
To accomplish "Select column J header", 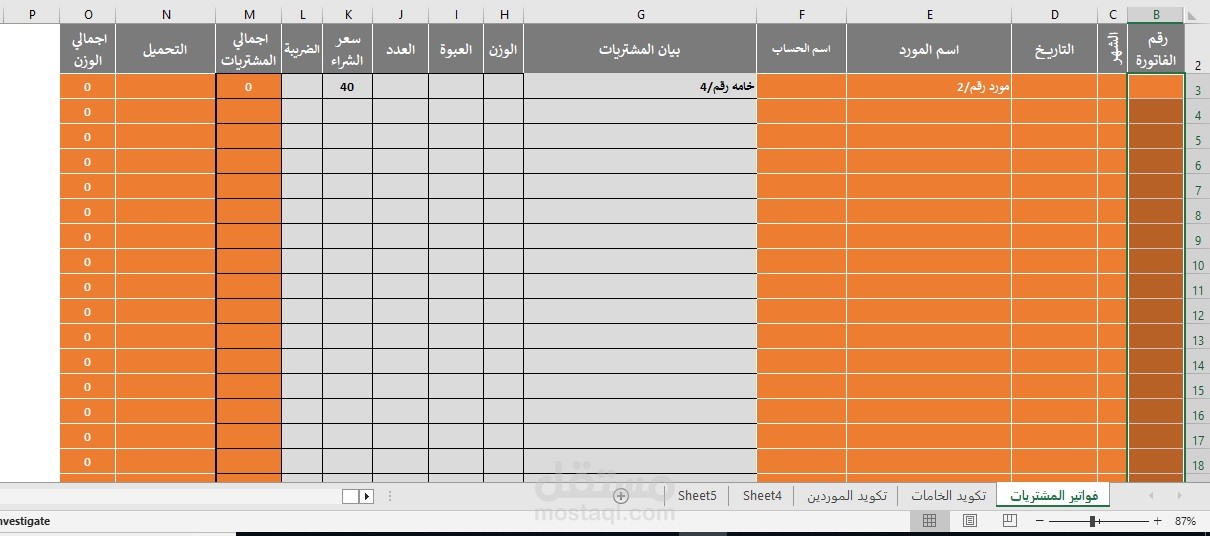I will coord(400,15).
